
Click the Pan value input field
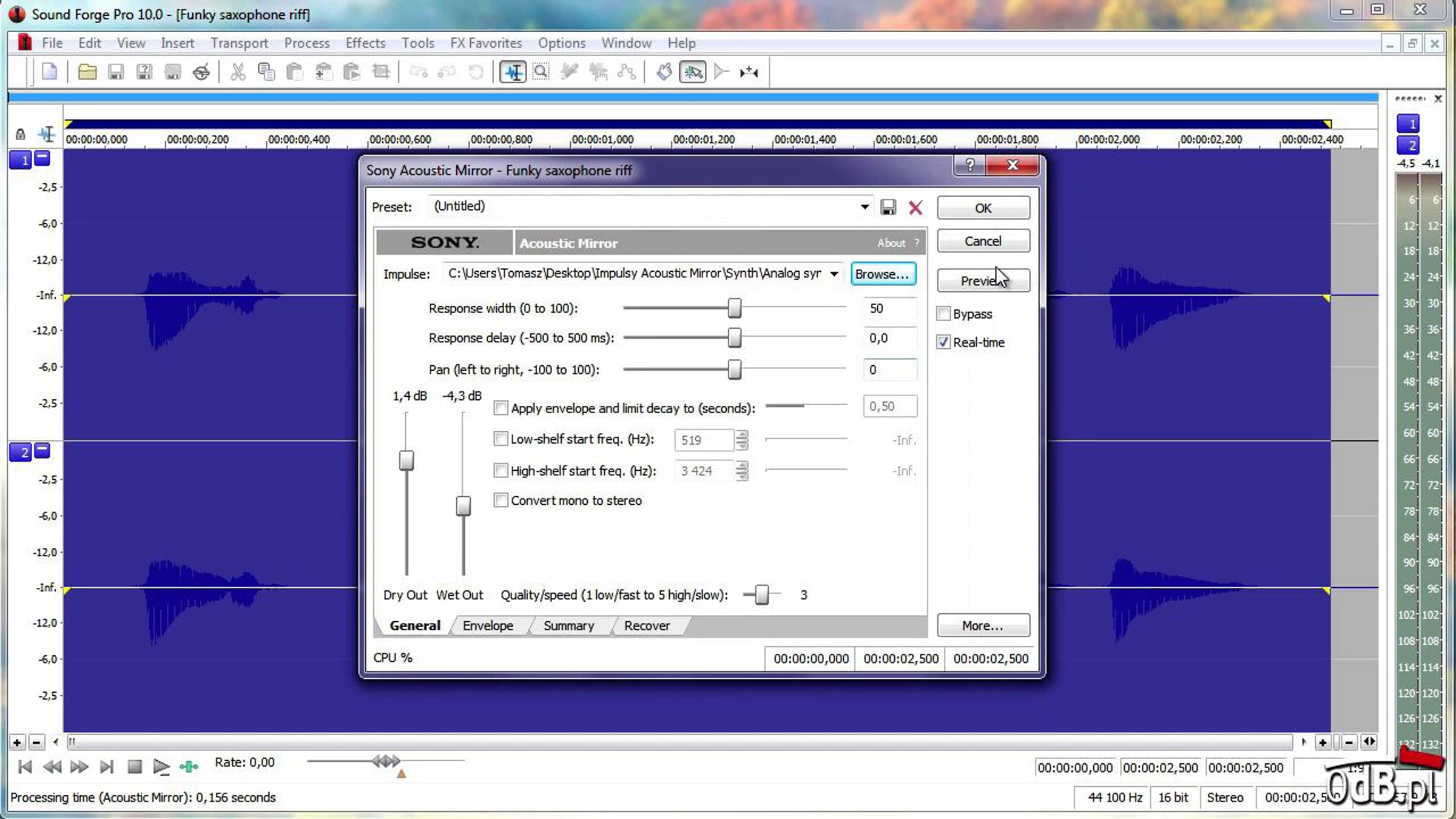pyautogui.click(x=890, y=369)
